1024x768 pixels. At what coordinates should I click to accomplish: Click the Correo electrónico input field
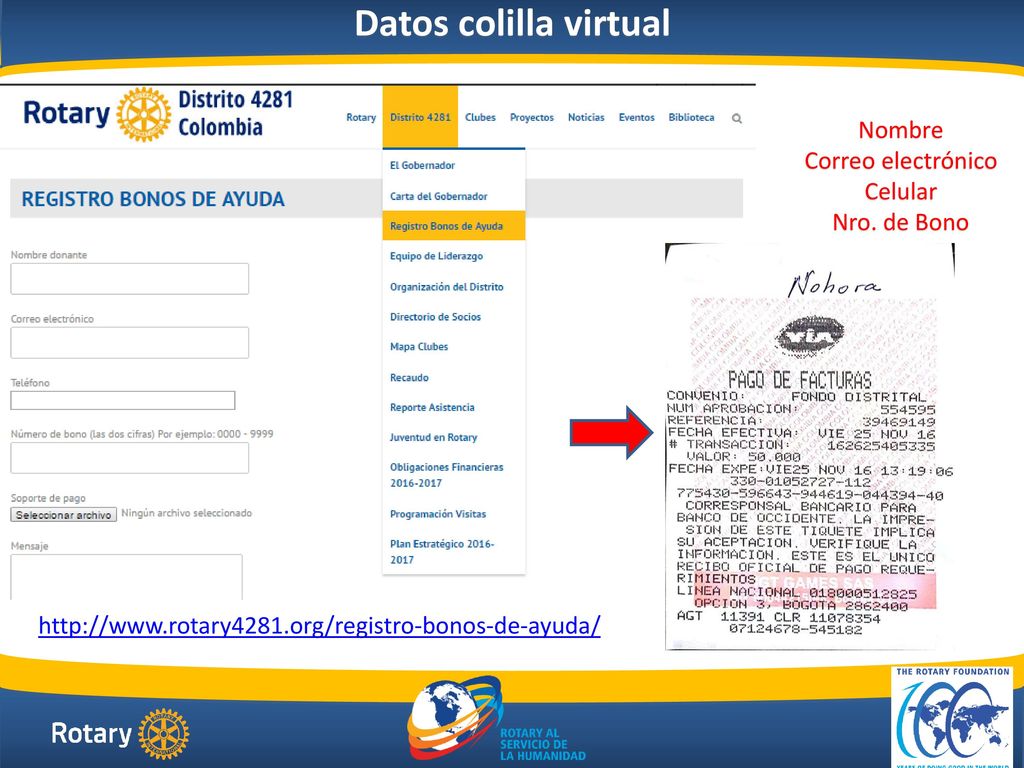[x=129, y=343]
